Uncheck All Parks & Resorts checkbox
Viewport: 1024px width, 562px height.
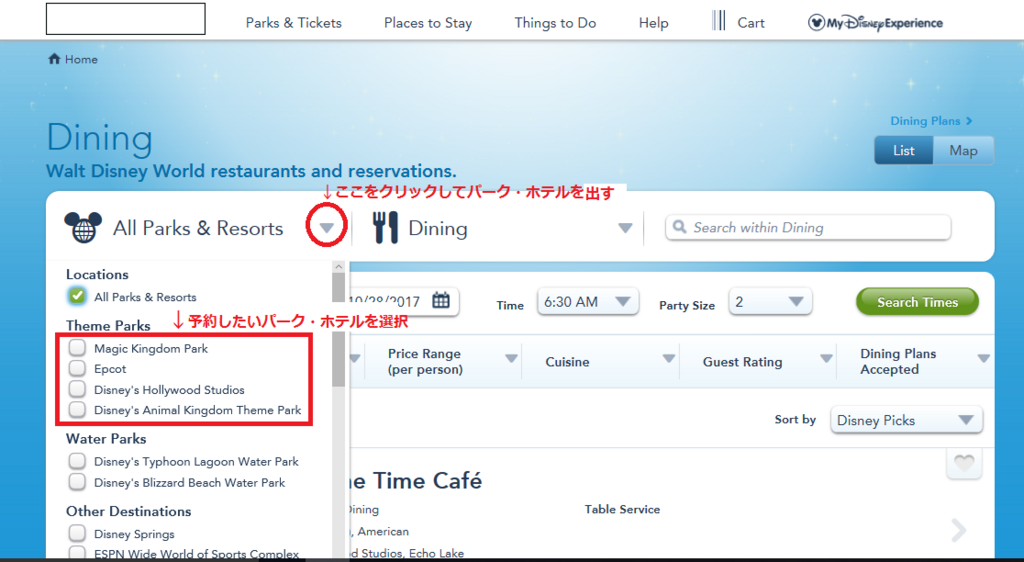pyautogui.click(x=77, y=296)
